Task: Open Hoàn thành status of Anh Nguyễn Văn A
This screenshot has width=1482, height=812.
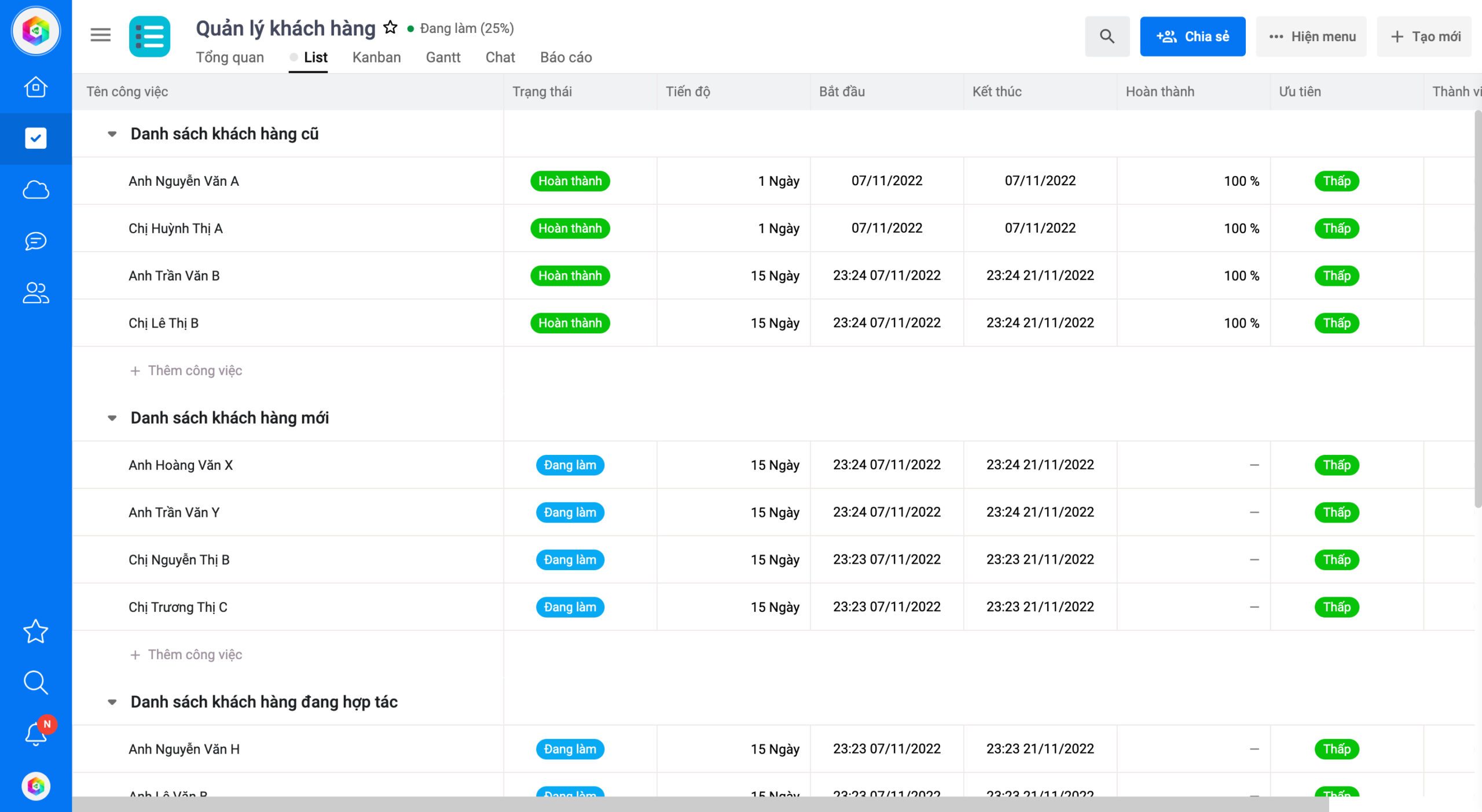Action: point(570,181)
